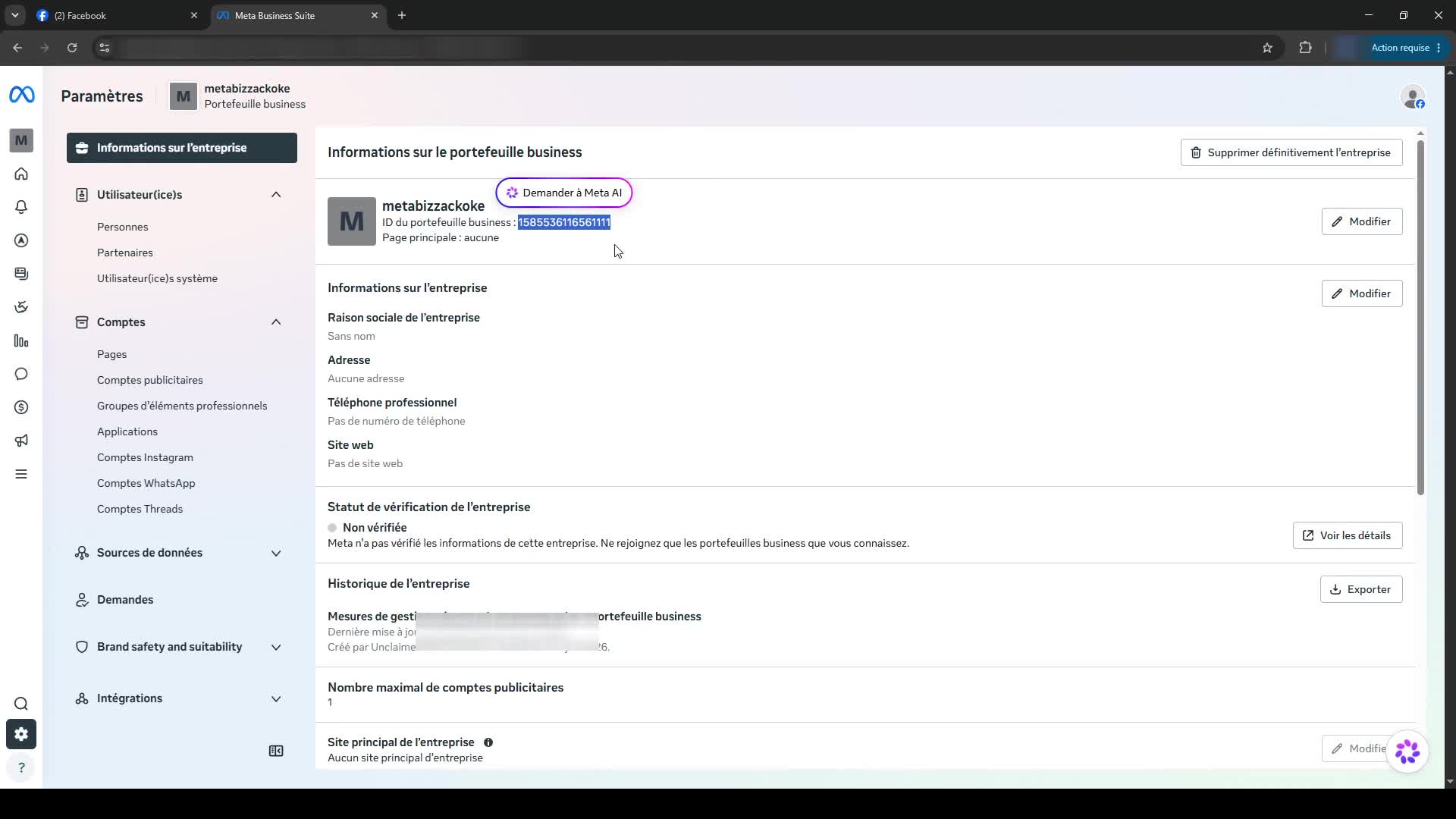
Task: Open Comptes publicitaires in sidebar
Action: pyautogui.click(x=149, y=380)
